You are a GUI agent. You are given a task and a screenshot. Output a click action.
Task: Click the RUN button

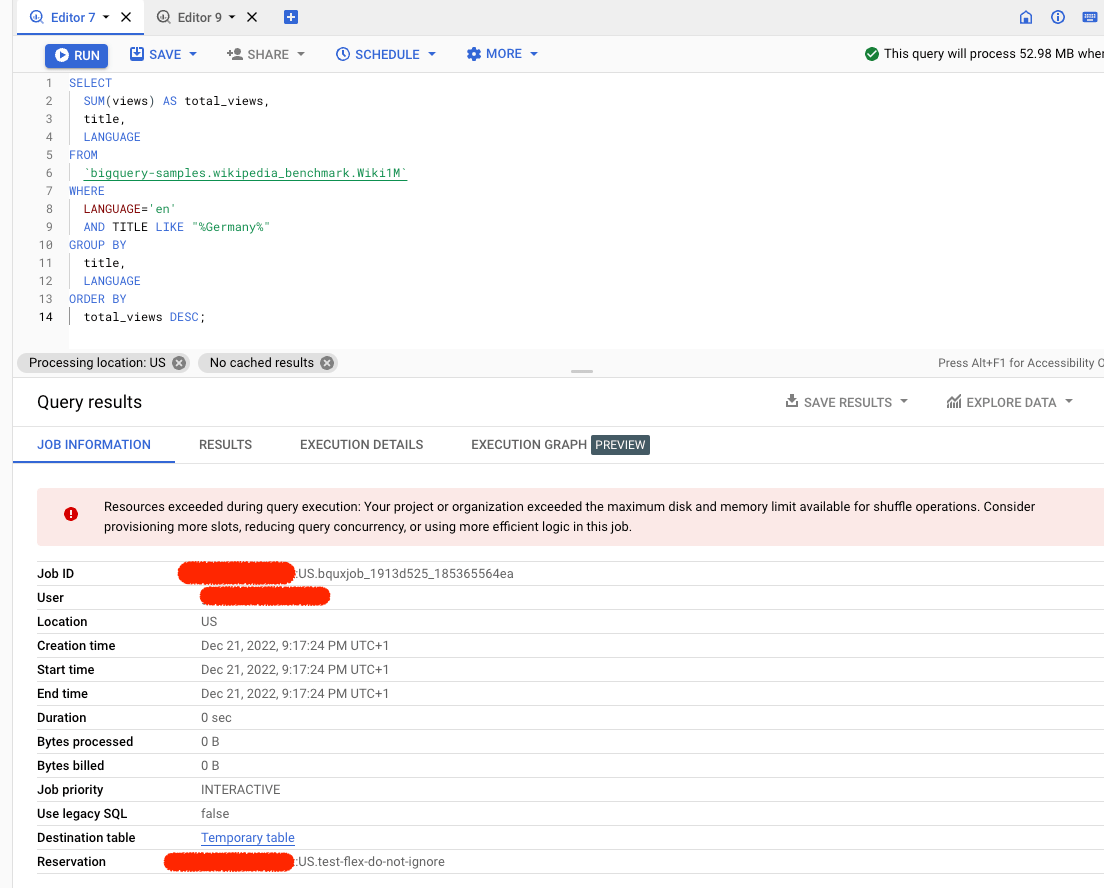76,55
